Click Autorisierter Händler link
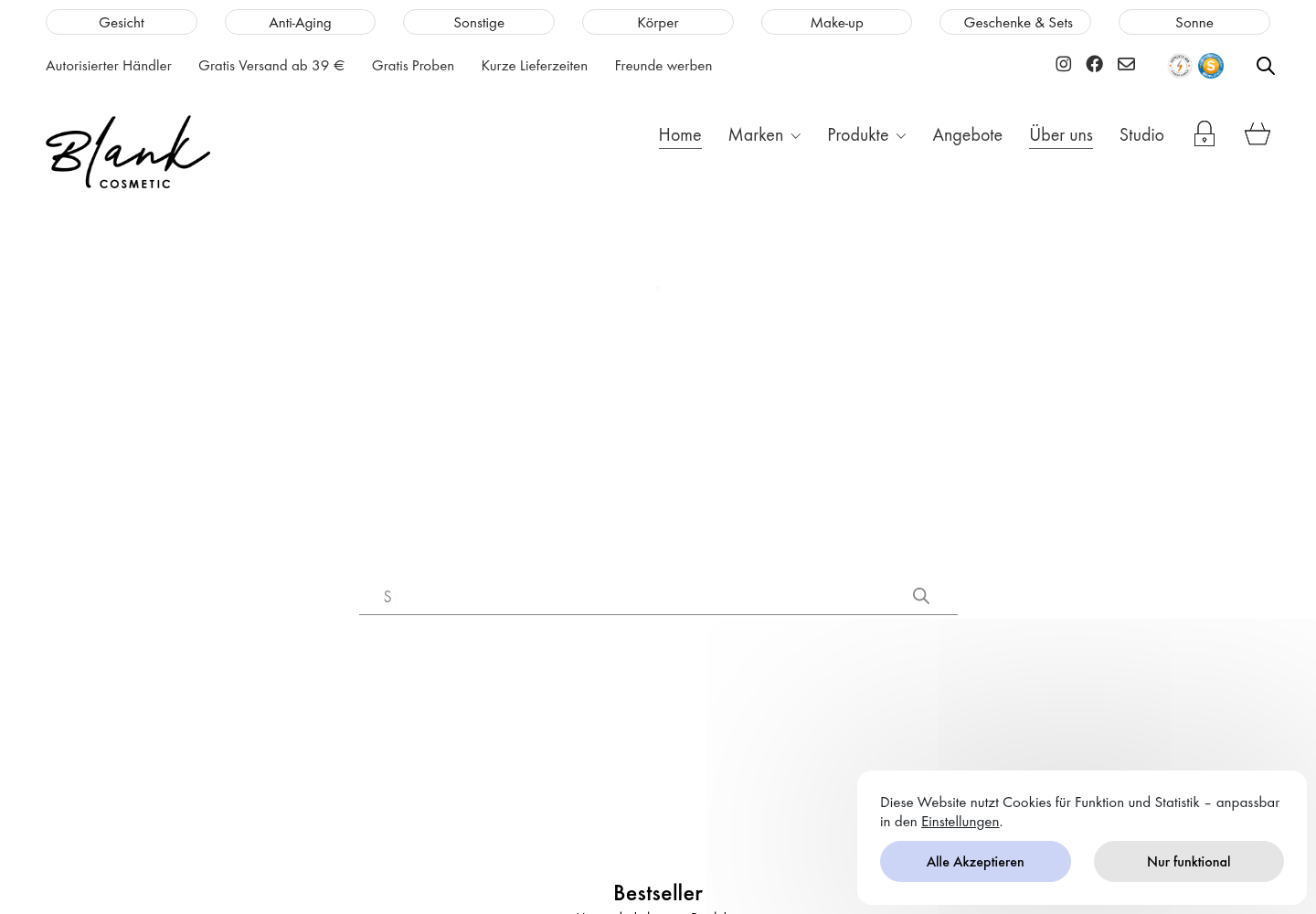 pos(109,65)
